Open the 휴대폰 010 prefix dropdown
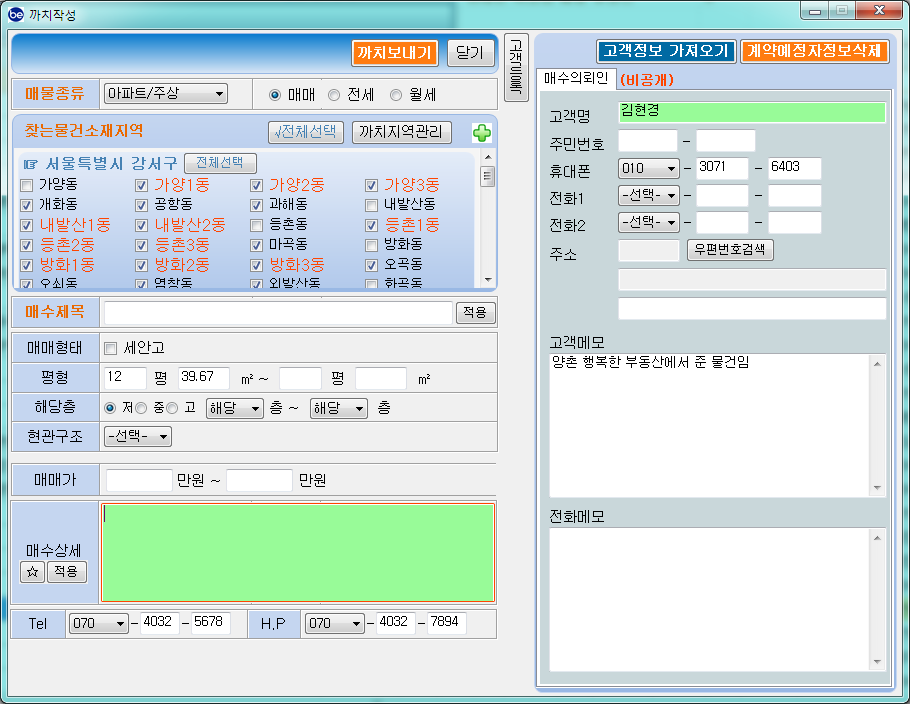910x704 pixels. (648, 168)
